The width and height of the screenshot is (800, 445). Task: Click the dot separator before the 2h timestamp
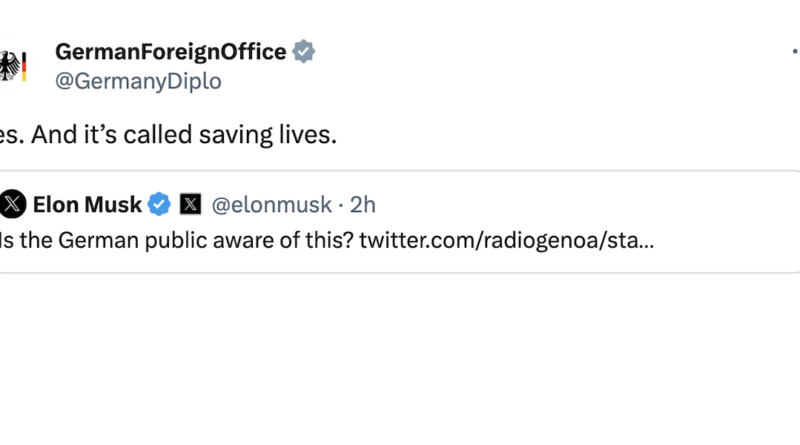(341, 205)
